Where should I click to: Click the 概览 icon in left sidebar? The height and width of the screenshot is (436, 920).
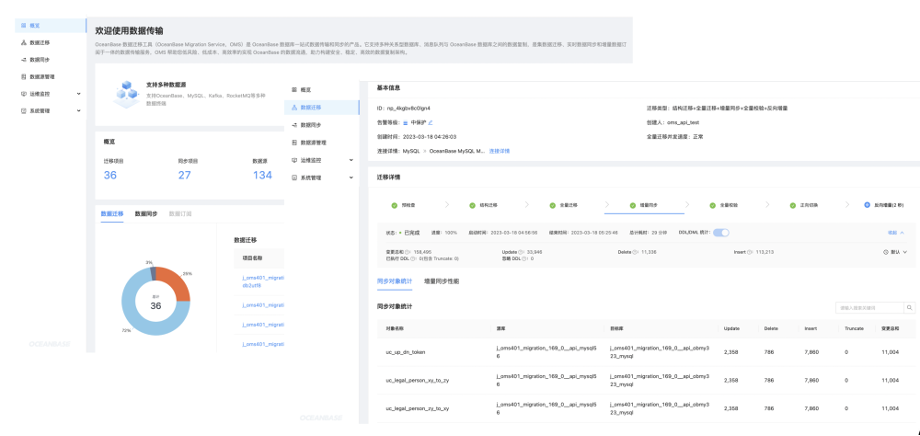pyautogui.click(x=23, y=24)
